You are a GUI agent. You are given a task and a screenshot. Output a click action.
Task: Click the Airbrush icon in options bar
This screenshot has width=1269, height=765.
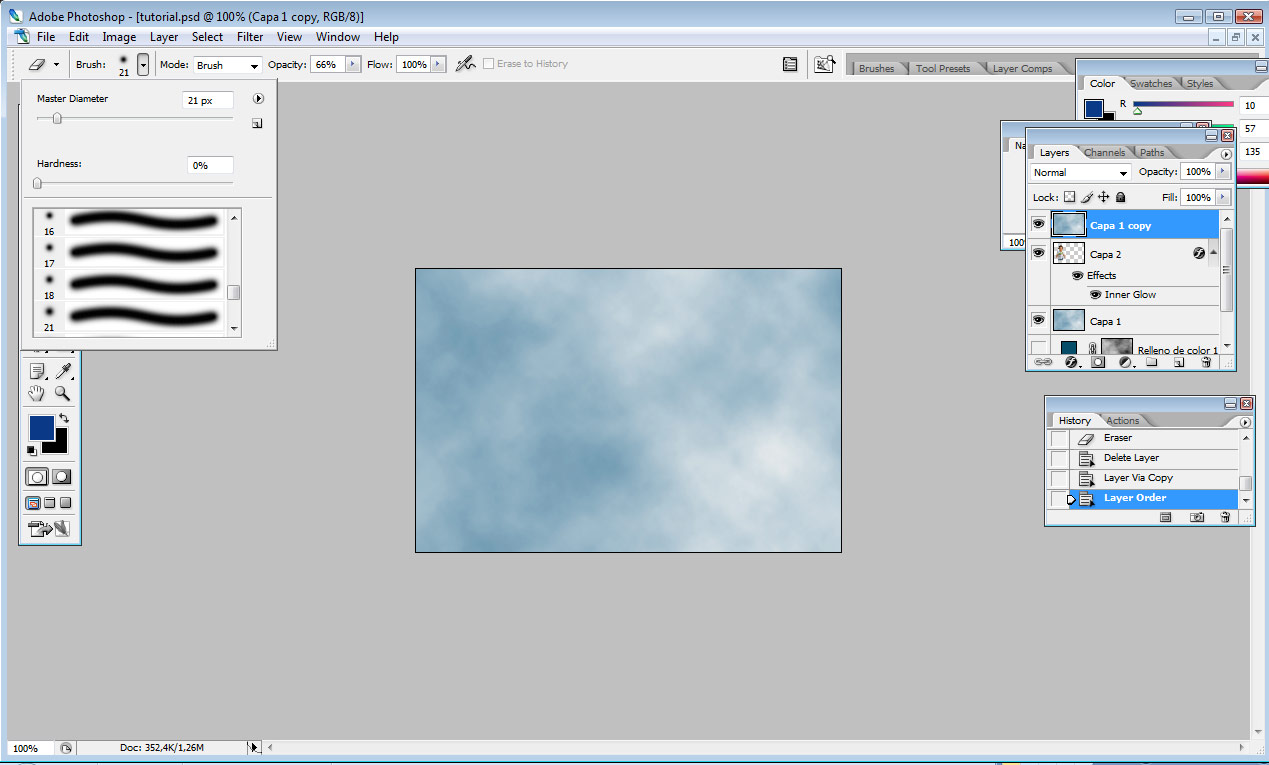point(465,64)
